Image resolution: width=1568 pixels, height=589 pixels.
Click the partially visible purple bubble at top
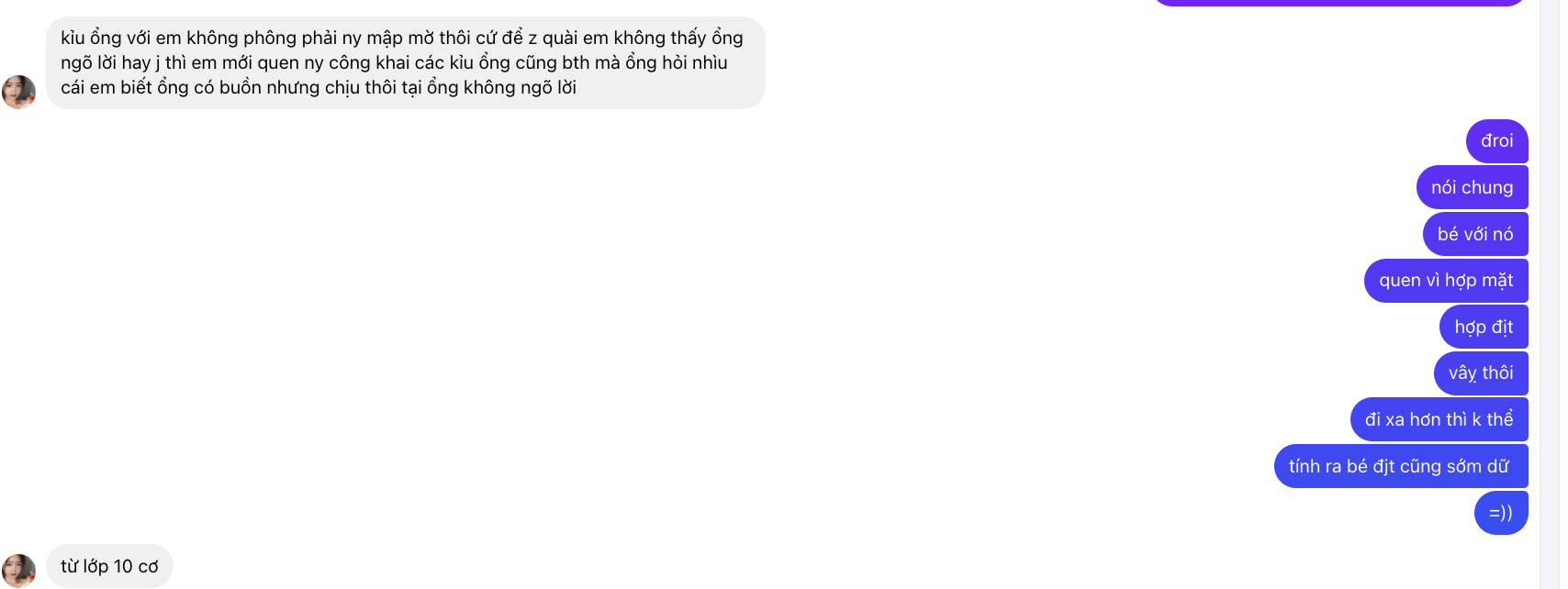[1338, 3]
